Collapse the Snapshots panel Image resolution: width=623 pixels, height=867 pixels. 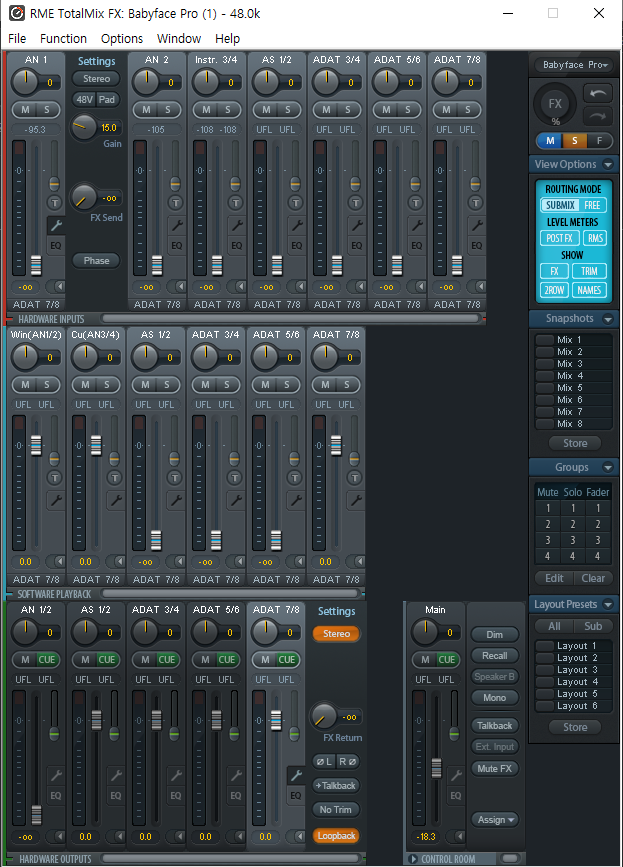(x=608, y=318)
